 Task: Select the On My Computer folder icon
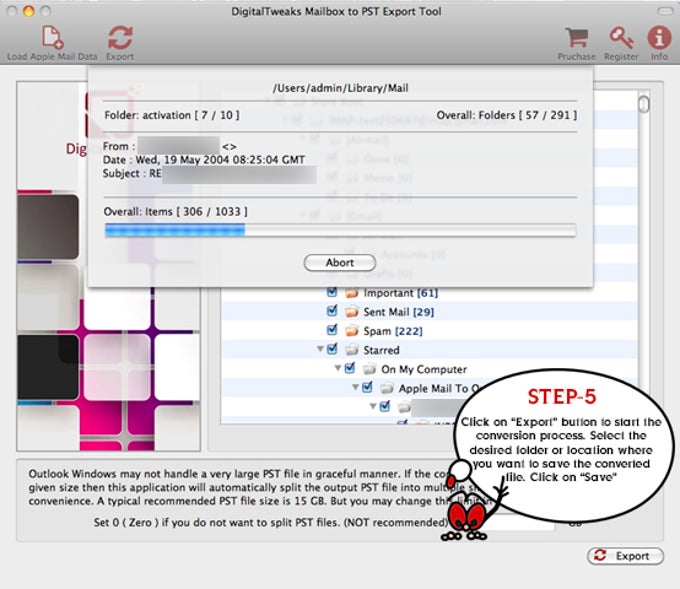point(369,369)
